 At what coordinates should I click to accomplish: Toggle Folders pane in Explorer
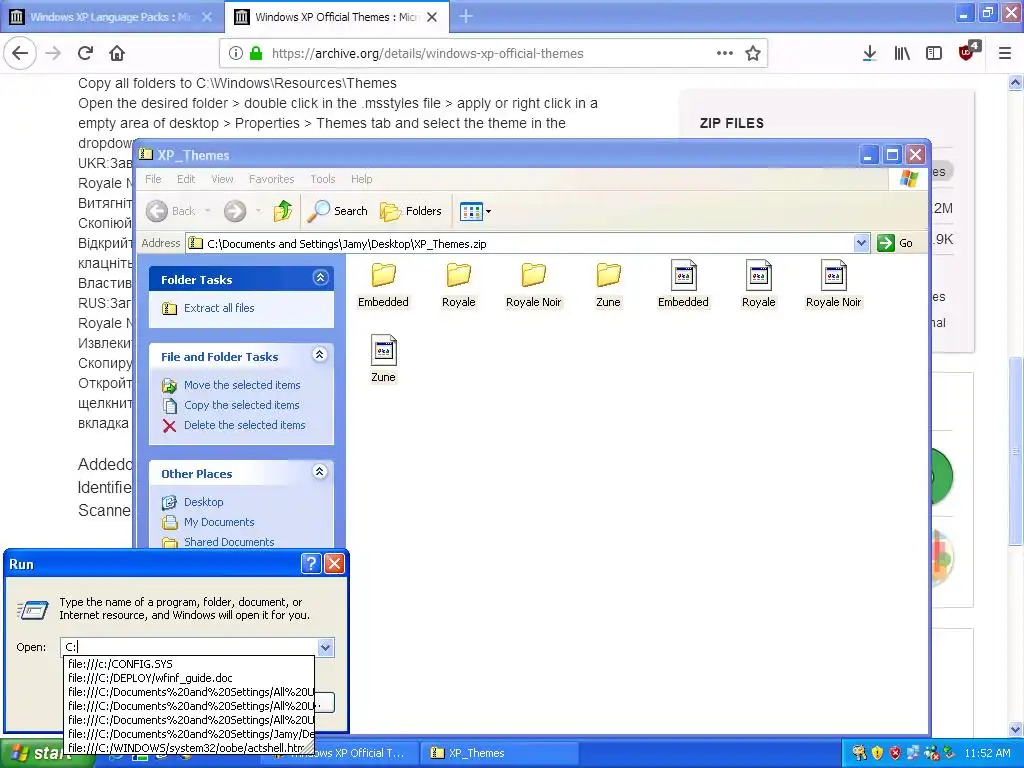coord(411,211)
